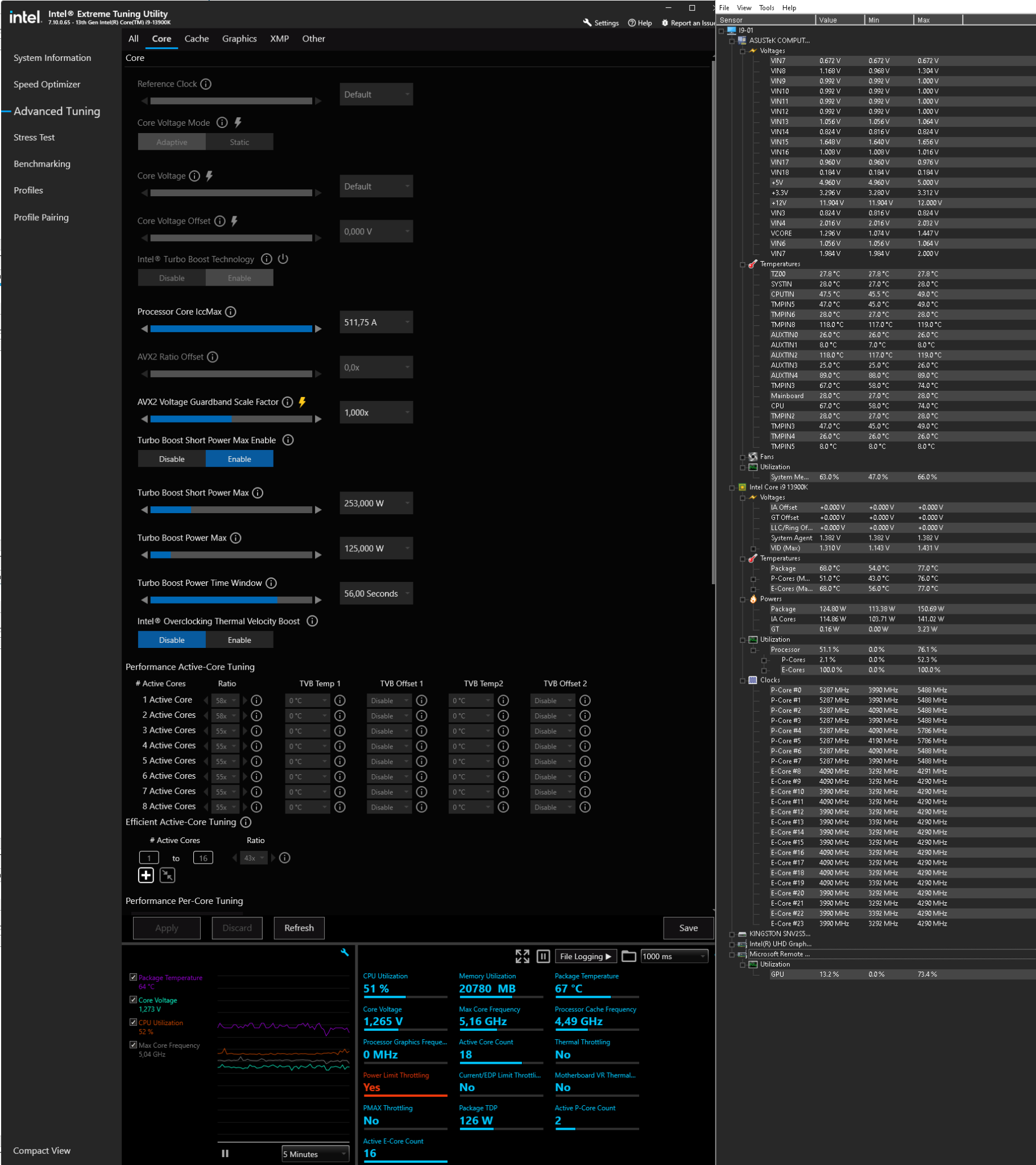Toggle Core Voltage graph checkbox
This screenshot has height=1165, width=1036.
coord(134,999)
